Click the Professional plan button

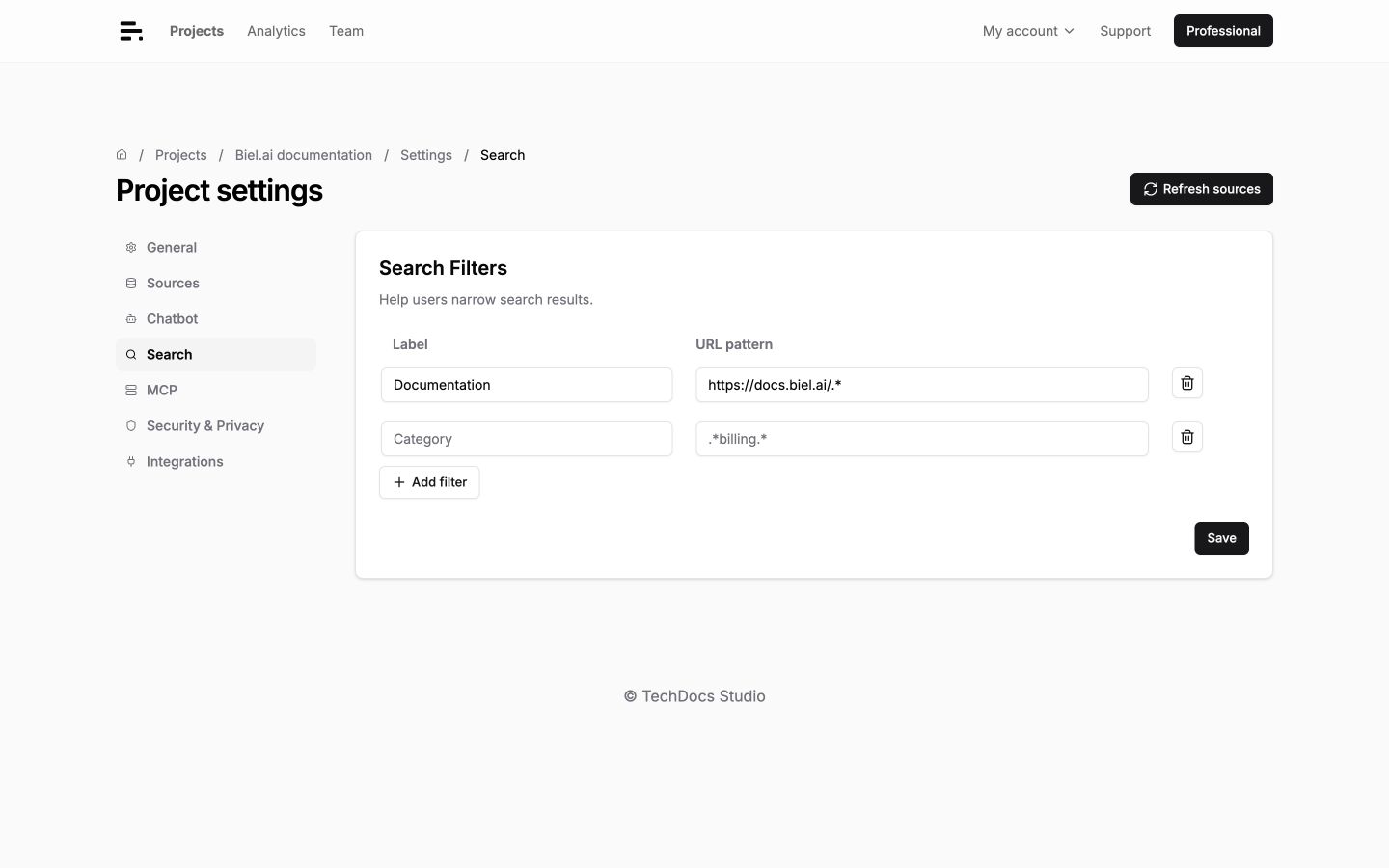[1223, 31]
